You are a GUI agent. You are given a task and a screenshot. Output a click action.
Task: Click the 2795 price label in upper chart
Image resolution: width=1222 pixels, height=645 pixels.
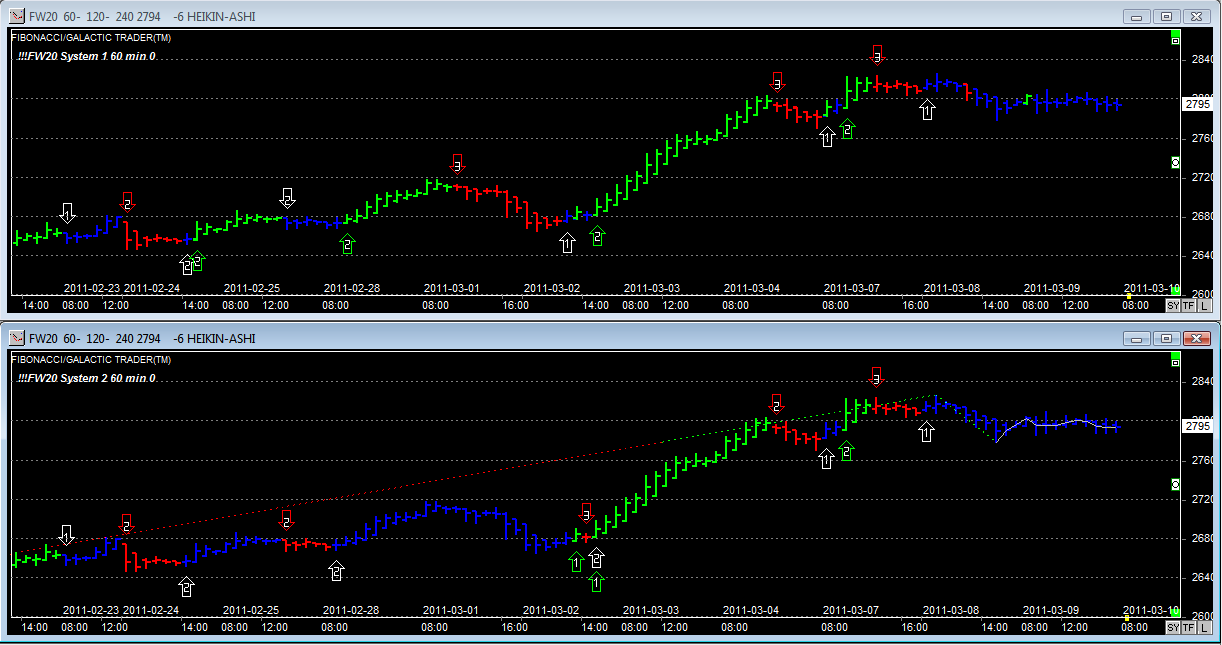(1196, 104)
